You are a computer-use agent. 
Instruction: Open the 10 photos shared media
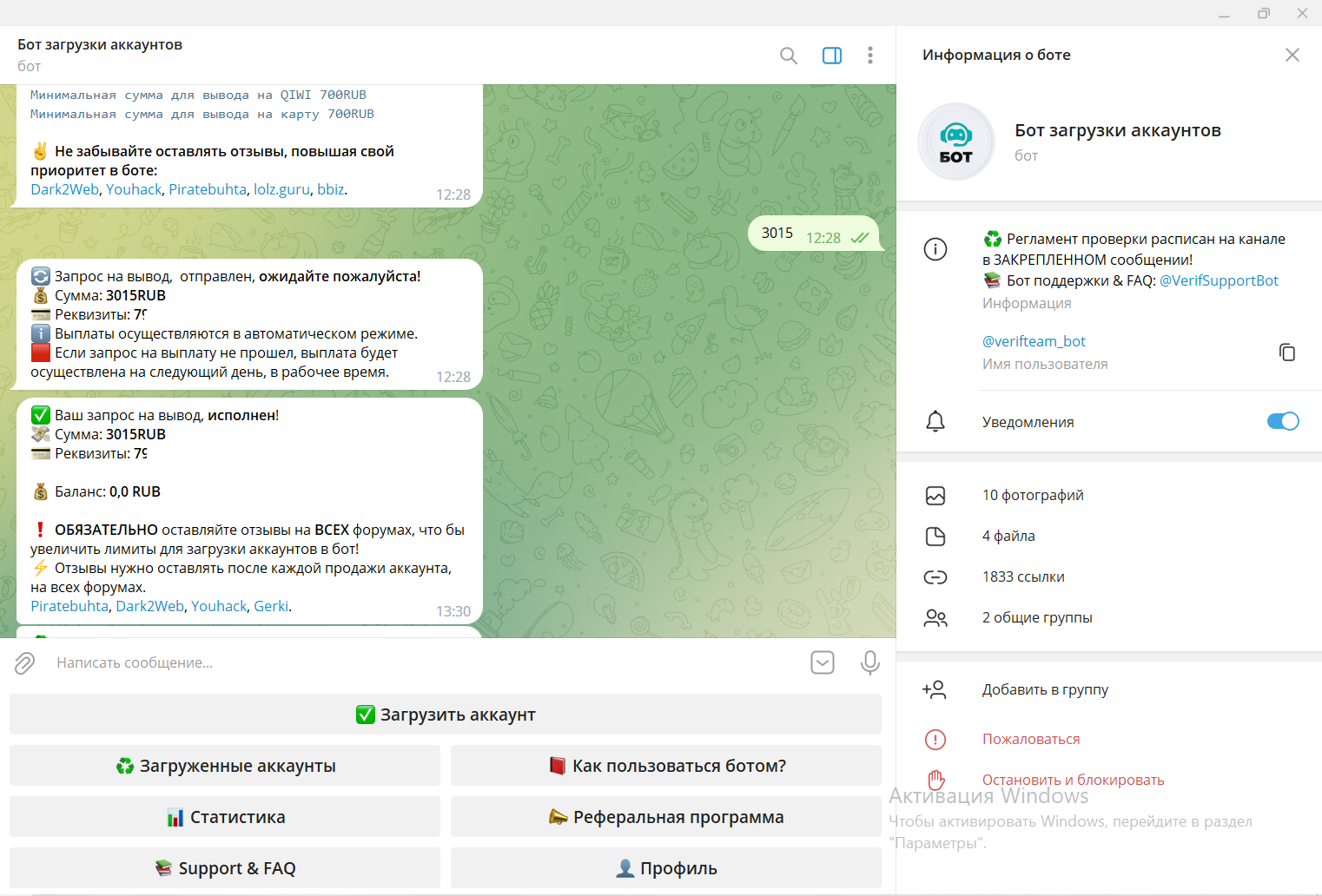click(1033, 495)
